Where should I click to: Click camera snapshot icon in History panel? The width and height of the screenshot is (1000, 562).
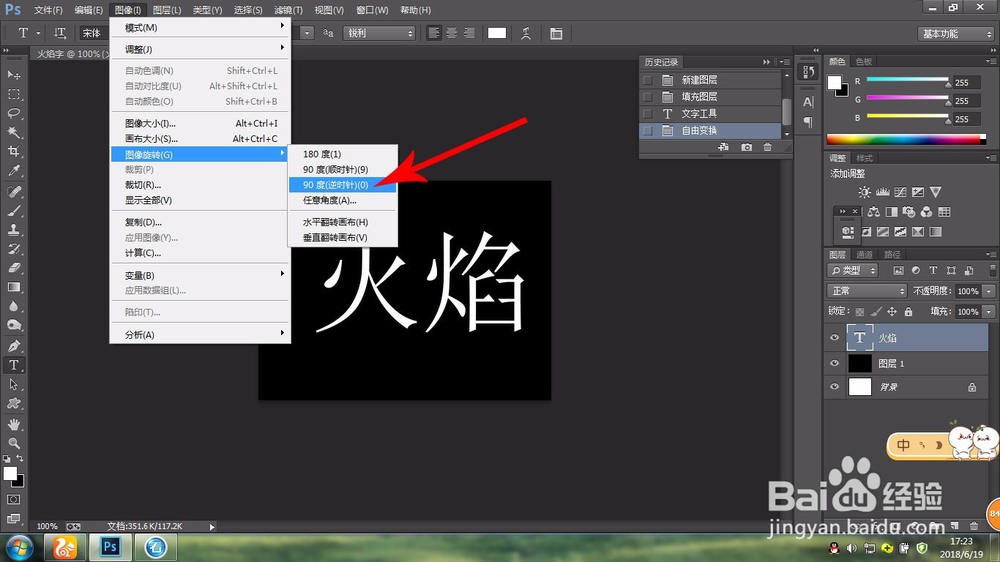click(x=746, y=147)
